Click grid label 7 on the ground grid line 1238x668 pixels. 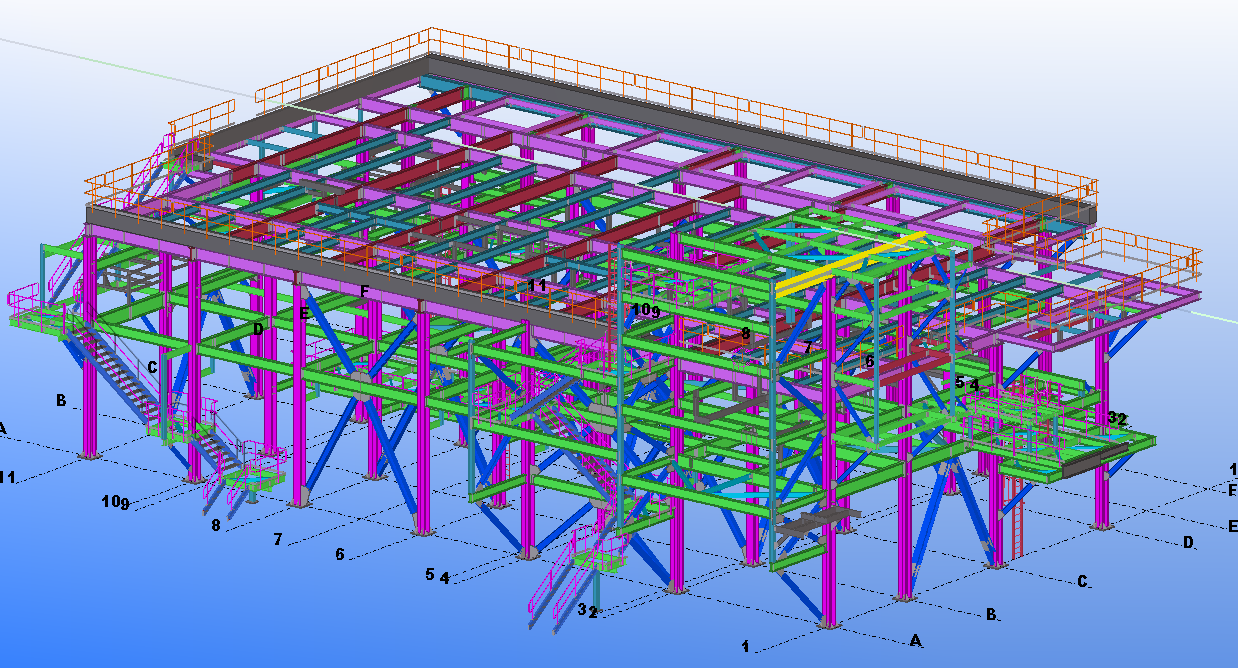point(278,539)
